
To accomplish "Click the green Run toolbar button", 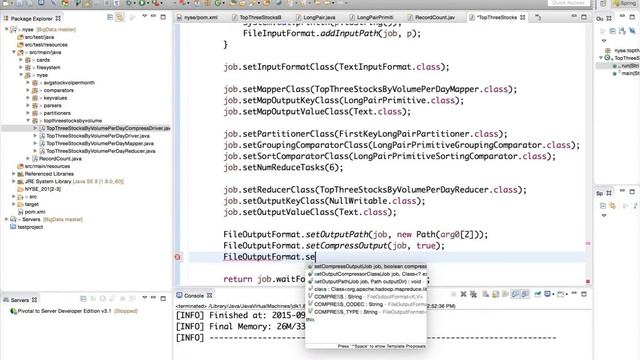I will (x=142, y=3).
